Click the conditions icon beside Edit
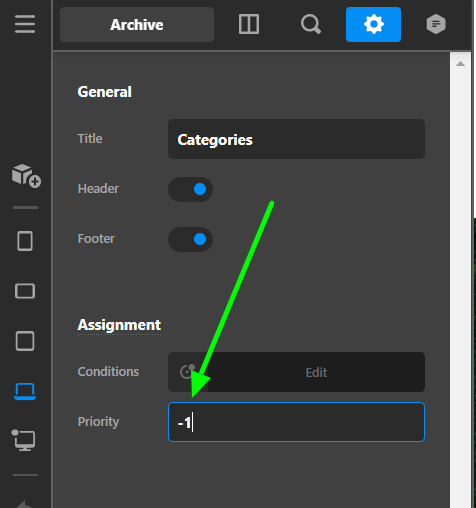The image size is (476, 508). 188,372
